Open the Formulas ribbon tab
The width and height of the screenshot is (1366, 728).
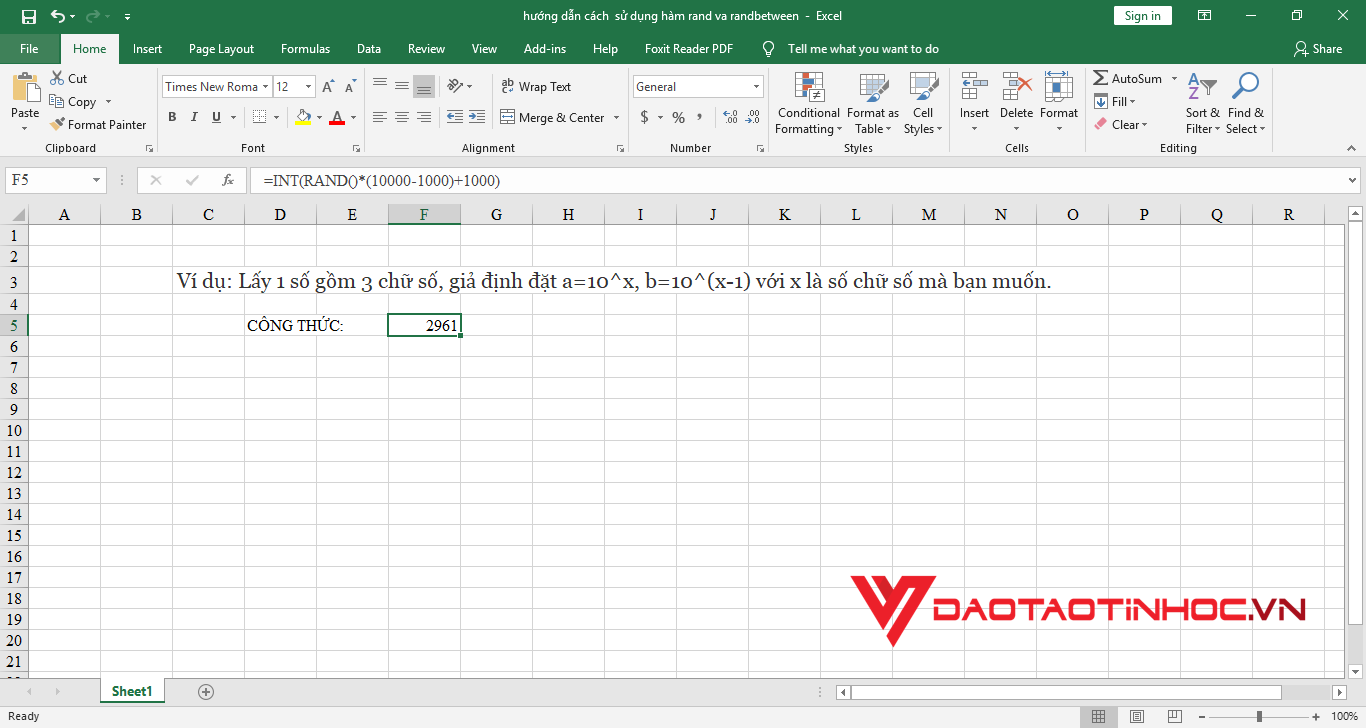[305, 49]
